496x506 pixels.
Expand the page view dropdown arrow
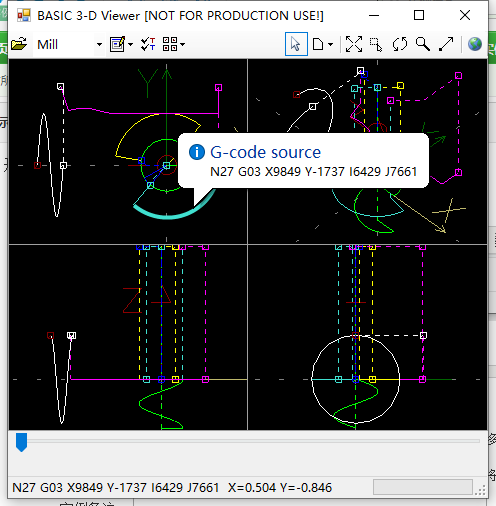click(x=330, y=44)
